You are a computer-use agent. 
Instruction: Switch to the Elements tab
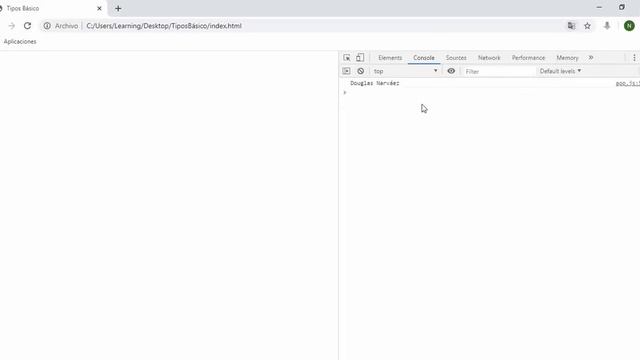click(x=390, y=58)
